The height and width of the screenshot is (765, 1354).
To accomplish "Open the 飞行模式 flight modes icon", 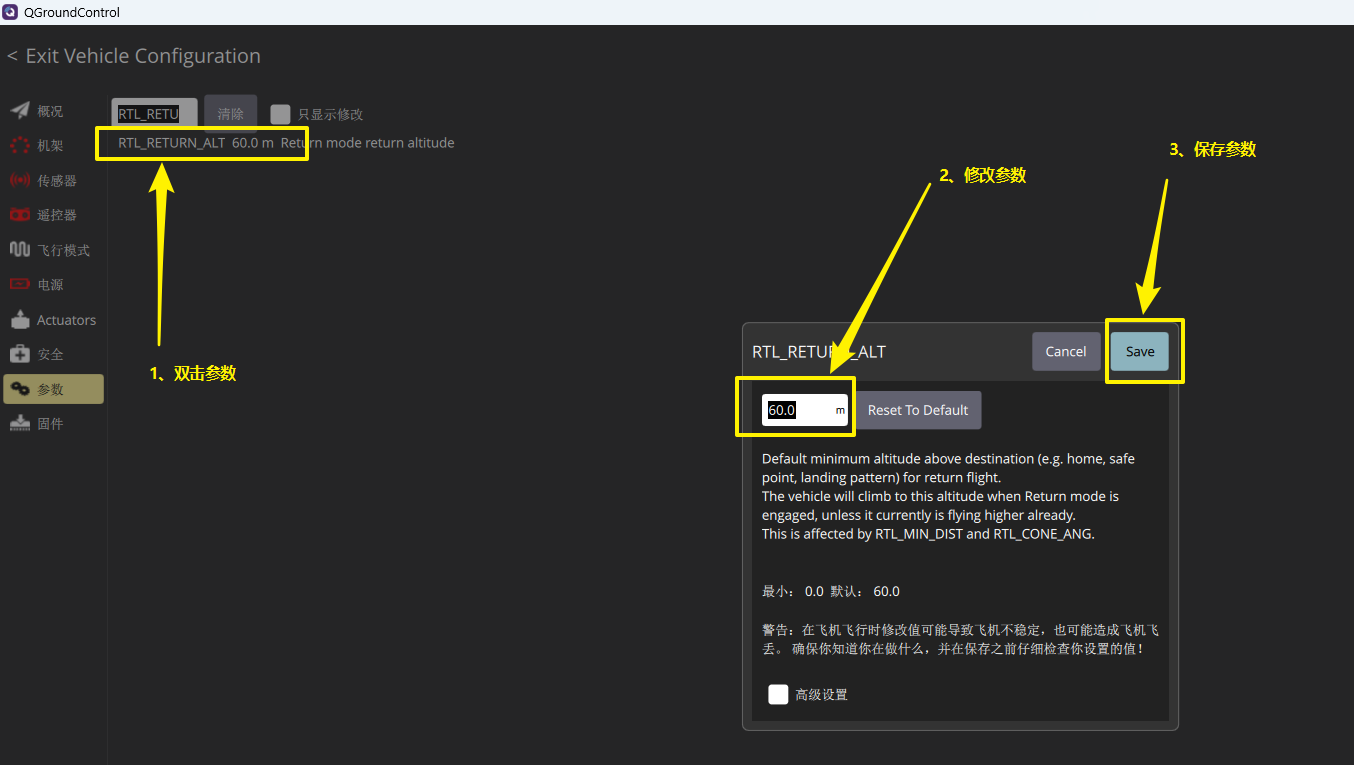I will tap(20, 250).
